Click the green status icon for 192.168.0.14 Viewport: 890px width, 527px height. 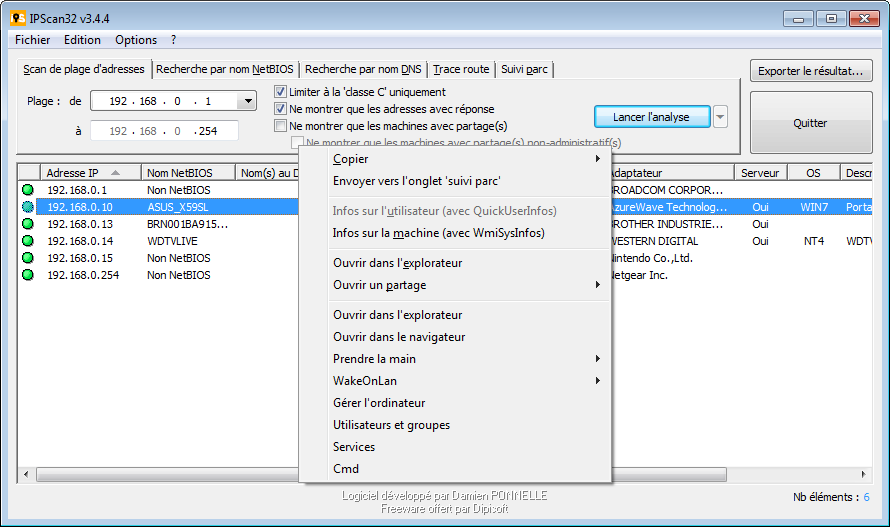[28, 241]
